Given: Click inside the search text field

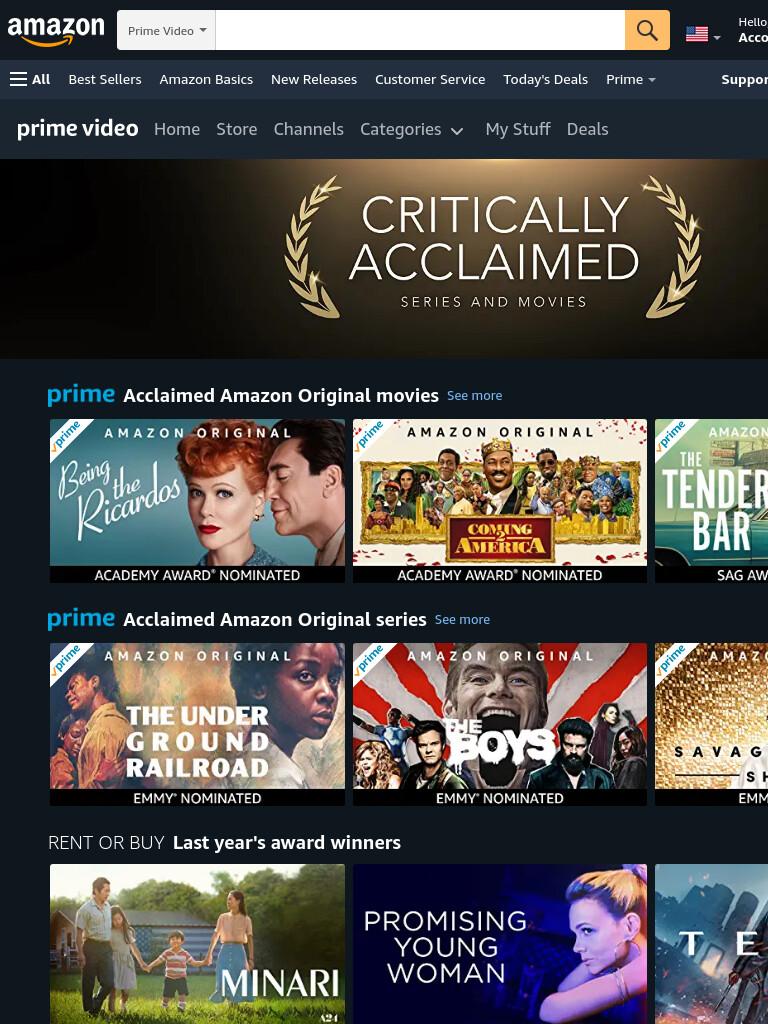Looking at the screenshot, I should [x=420, y=30].
